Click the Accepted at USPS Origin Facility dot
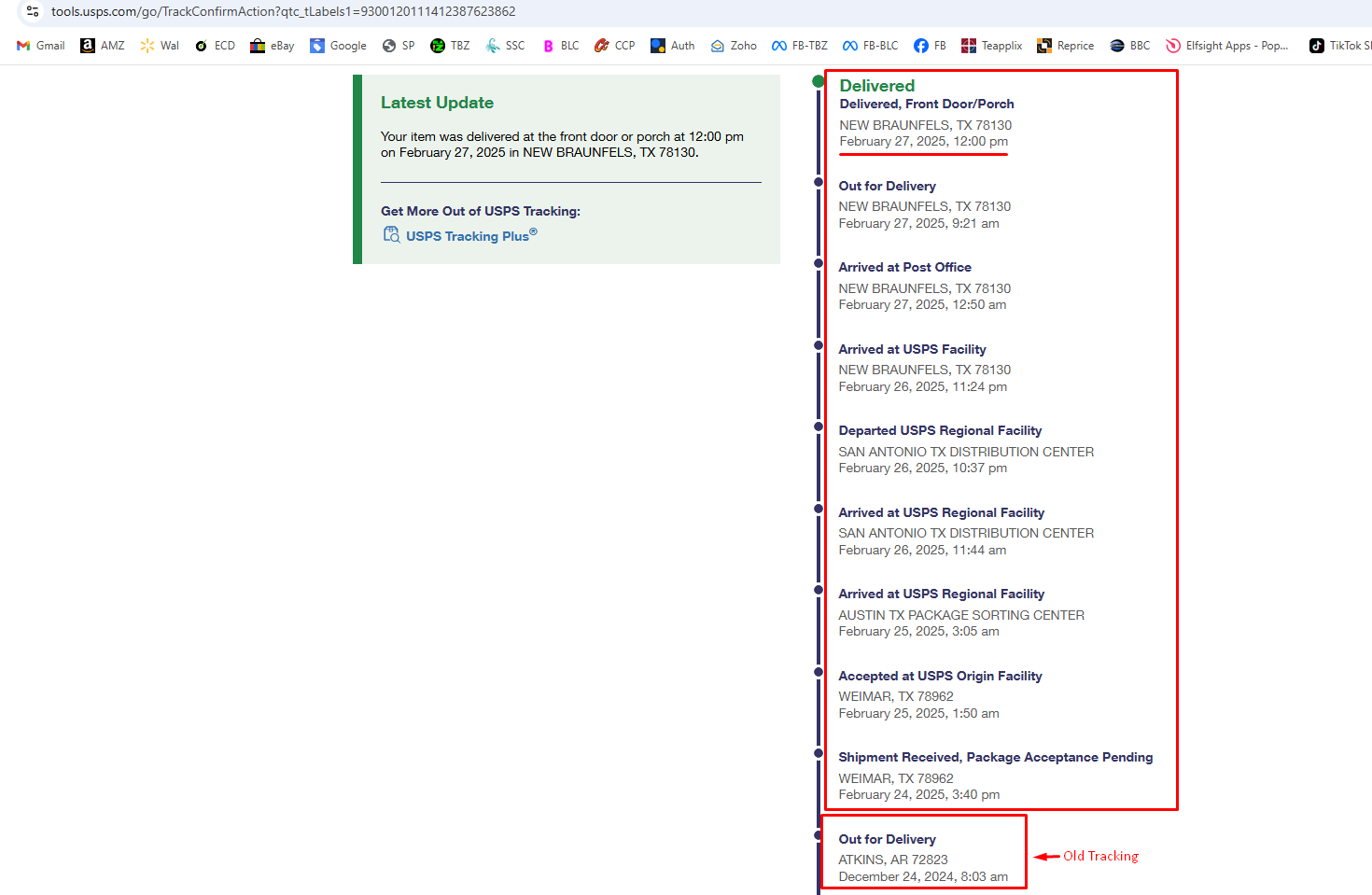This screenshot has height=895, width=1372. click(x=819, y=672)
